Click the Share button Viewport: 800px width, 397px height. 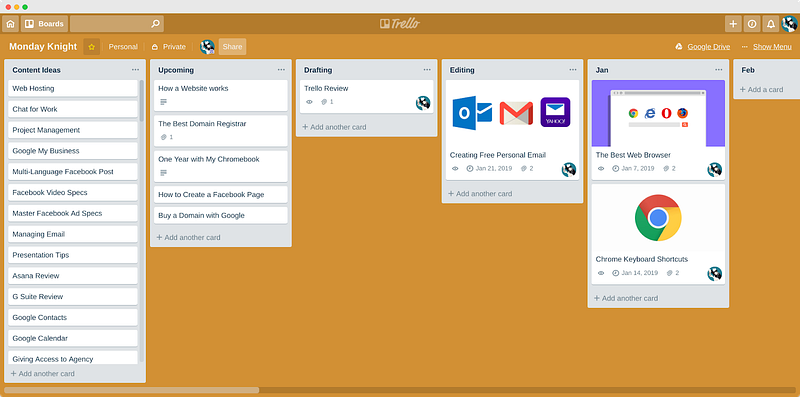coord(232,46)
